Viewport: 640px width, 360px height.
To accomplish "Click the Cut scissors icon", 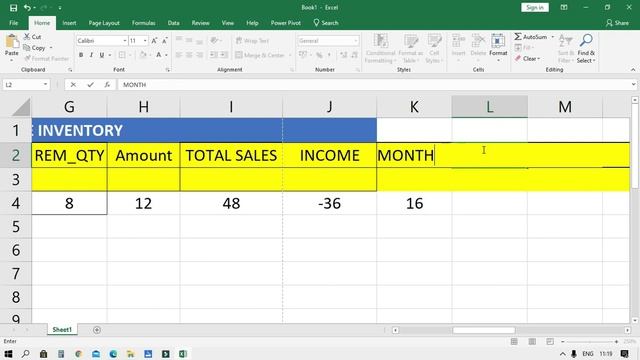I will (27, 36).
